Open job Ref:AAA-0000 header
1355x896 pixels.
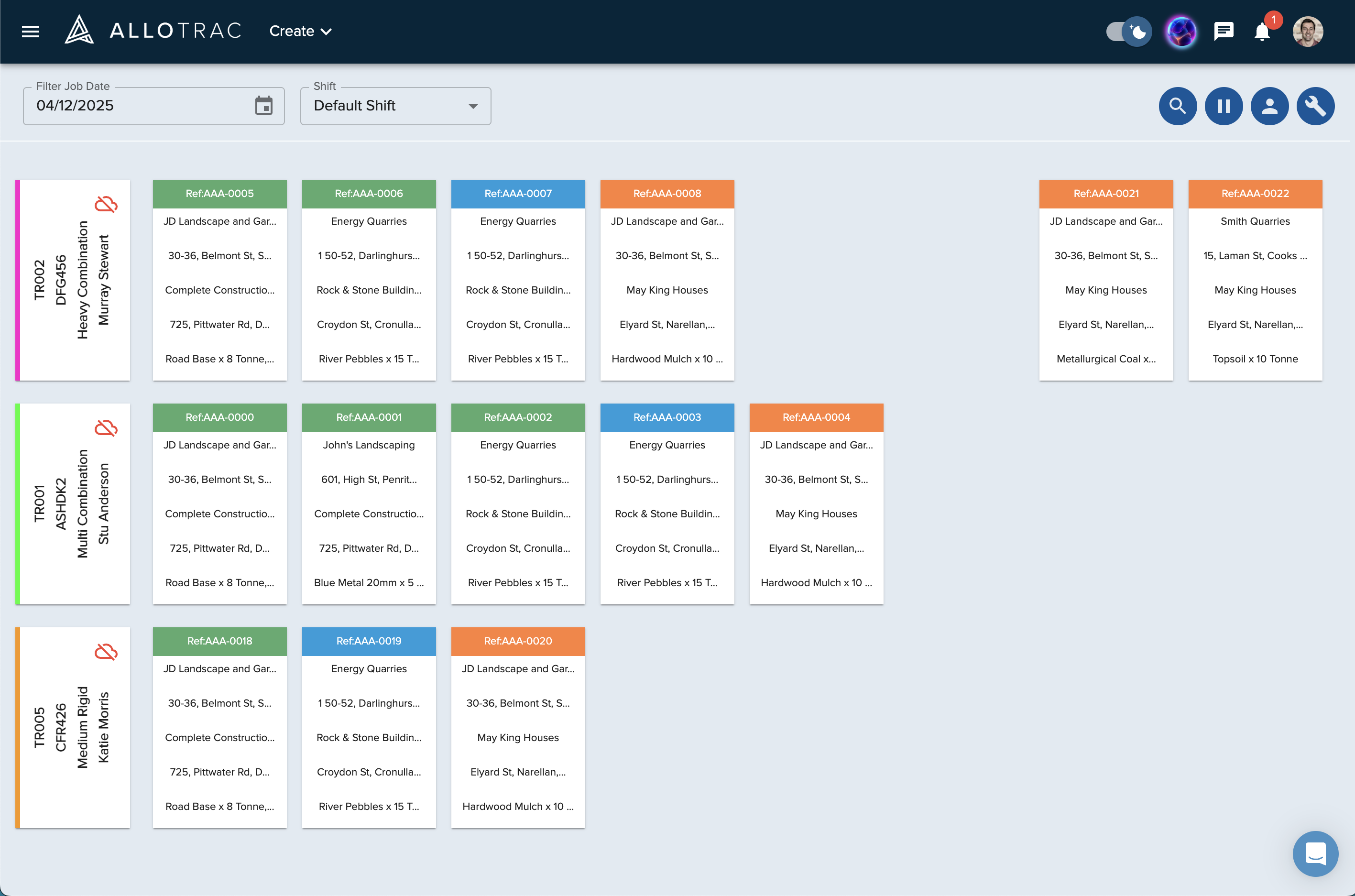pos(220,417)
